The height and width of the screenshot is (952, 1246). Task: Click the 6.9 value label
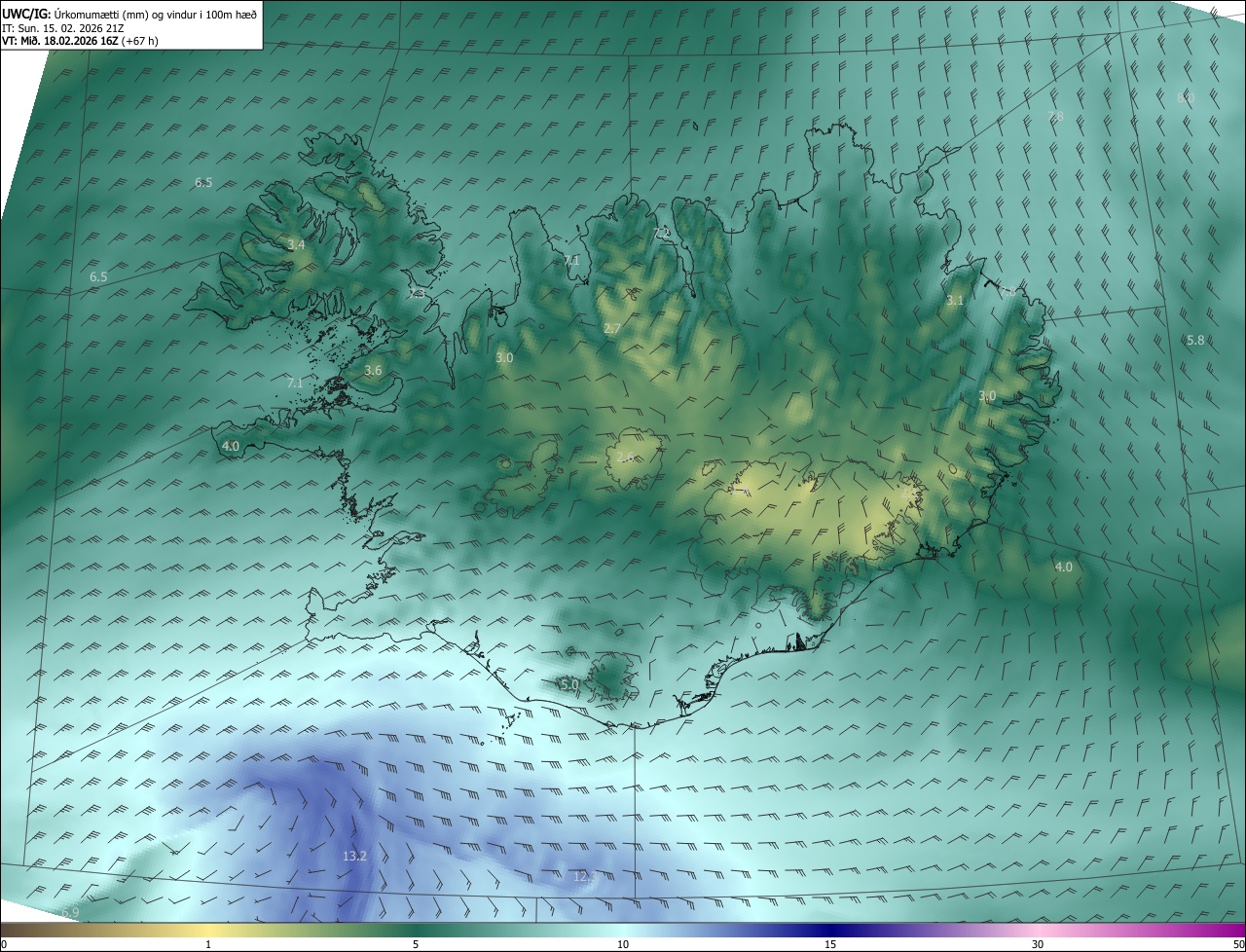click(x=69, y=913)
